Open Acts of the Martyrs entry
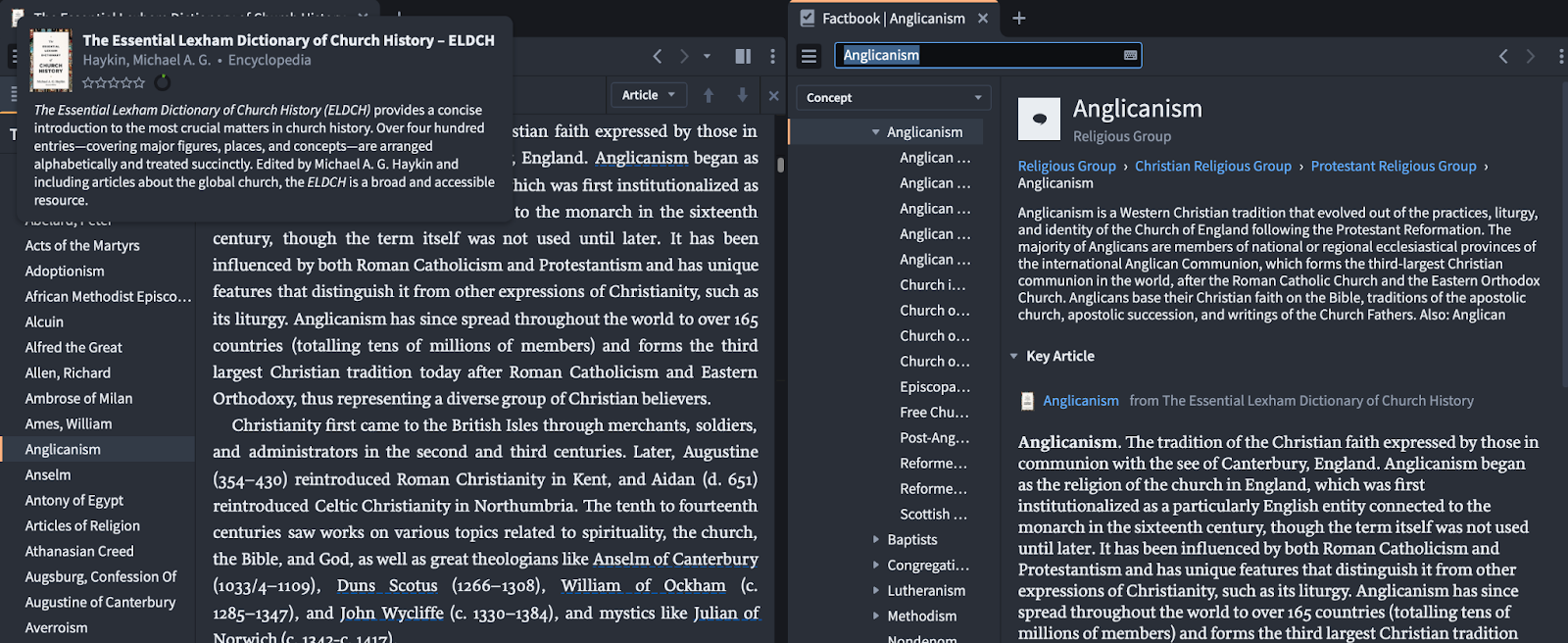 tap(82, 245)
